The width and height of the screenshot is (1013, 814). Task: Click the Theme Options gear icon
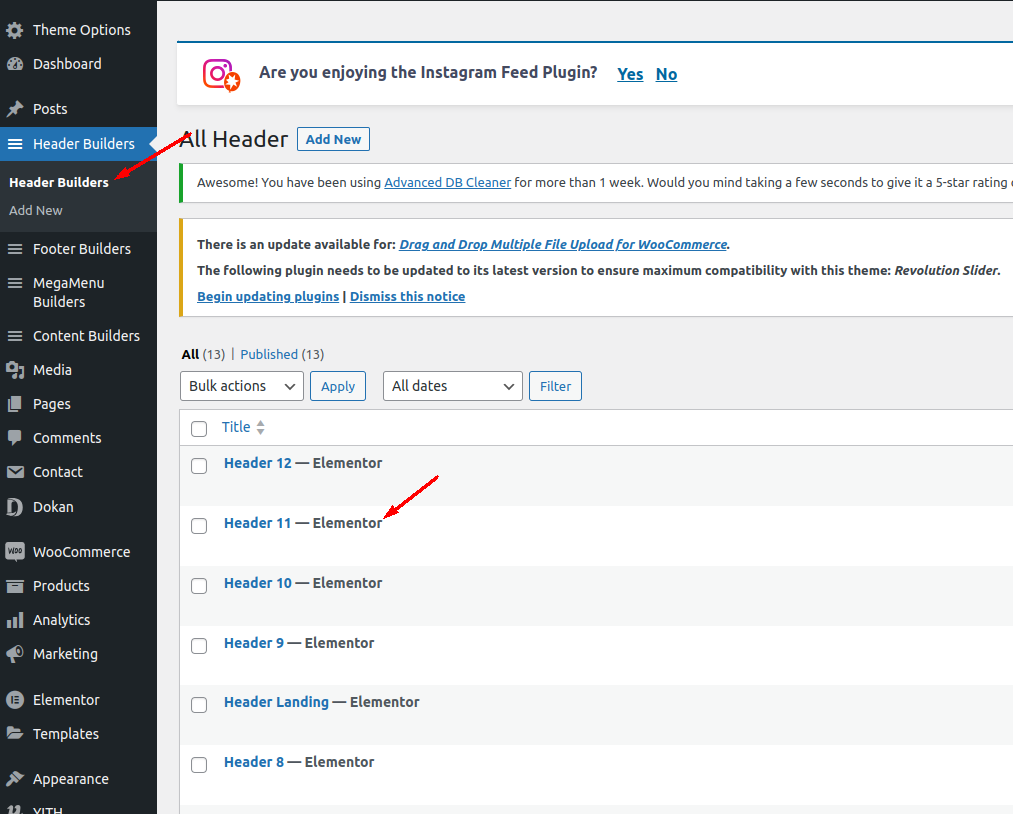click(x=15, y=30)
